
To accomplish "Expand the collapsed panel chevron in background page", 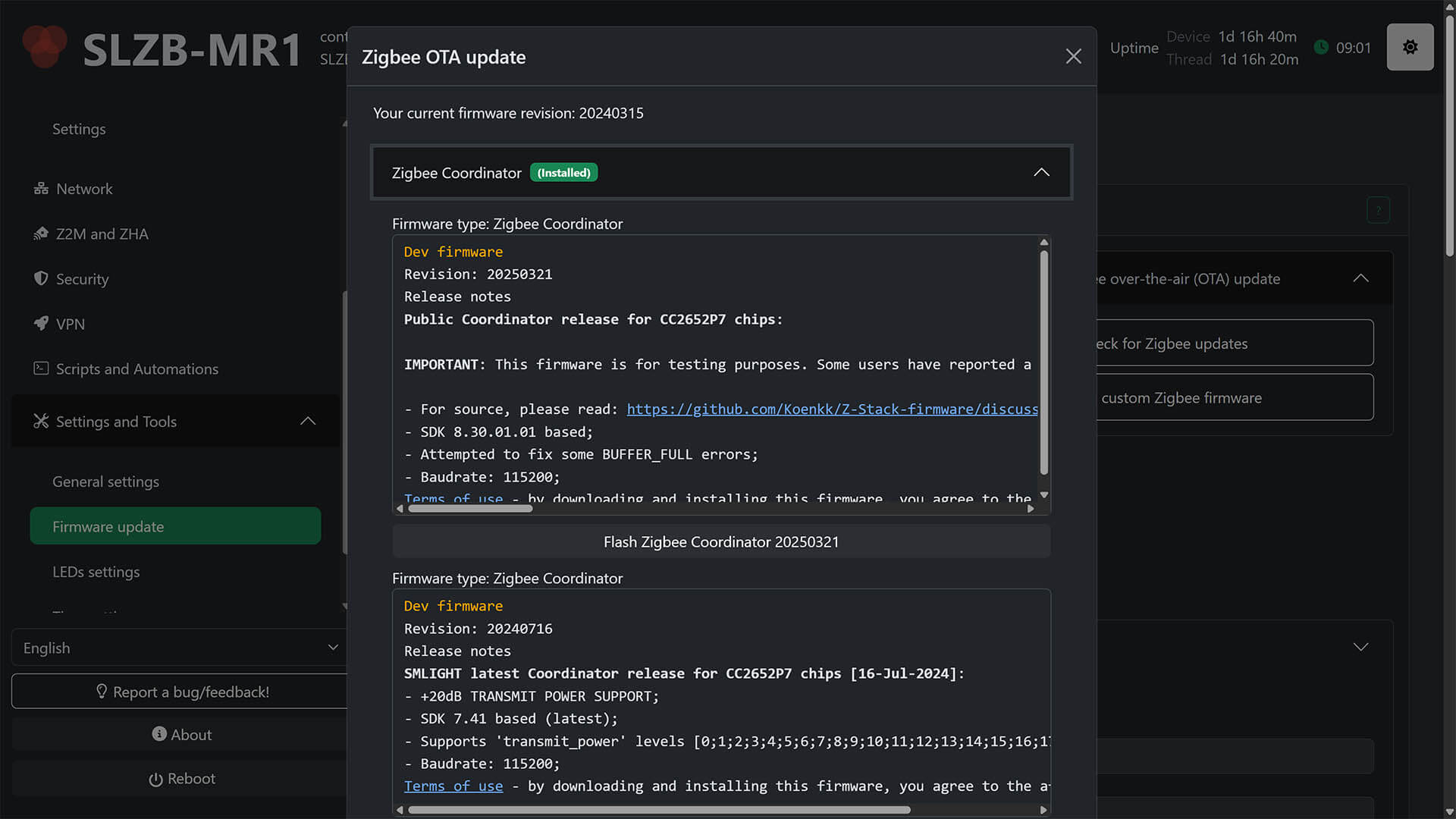I will click(1360, 647).
